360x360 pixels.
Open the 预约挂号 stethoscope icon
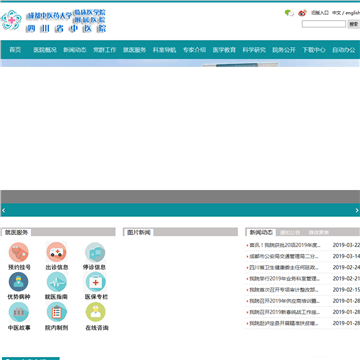[x=19, y=252]
